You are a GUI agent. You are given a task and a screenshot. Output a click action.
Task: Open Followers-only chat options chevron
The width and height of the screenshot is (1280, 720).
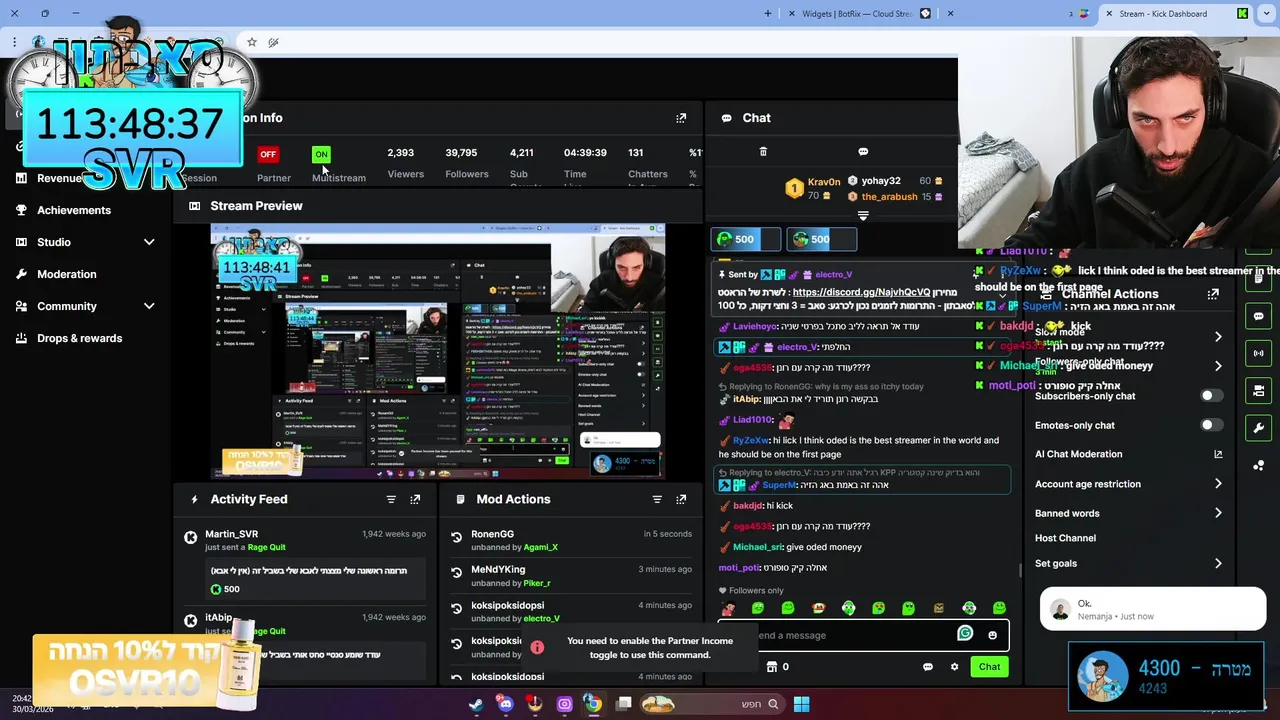[1218, 366]
